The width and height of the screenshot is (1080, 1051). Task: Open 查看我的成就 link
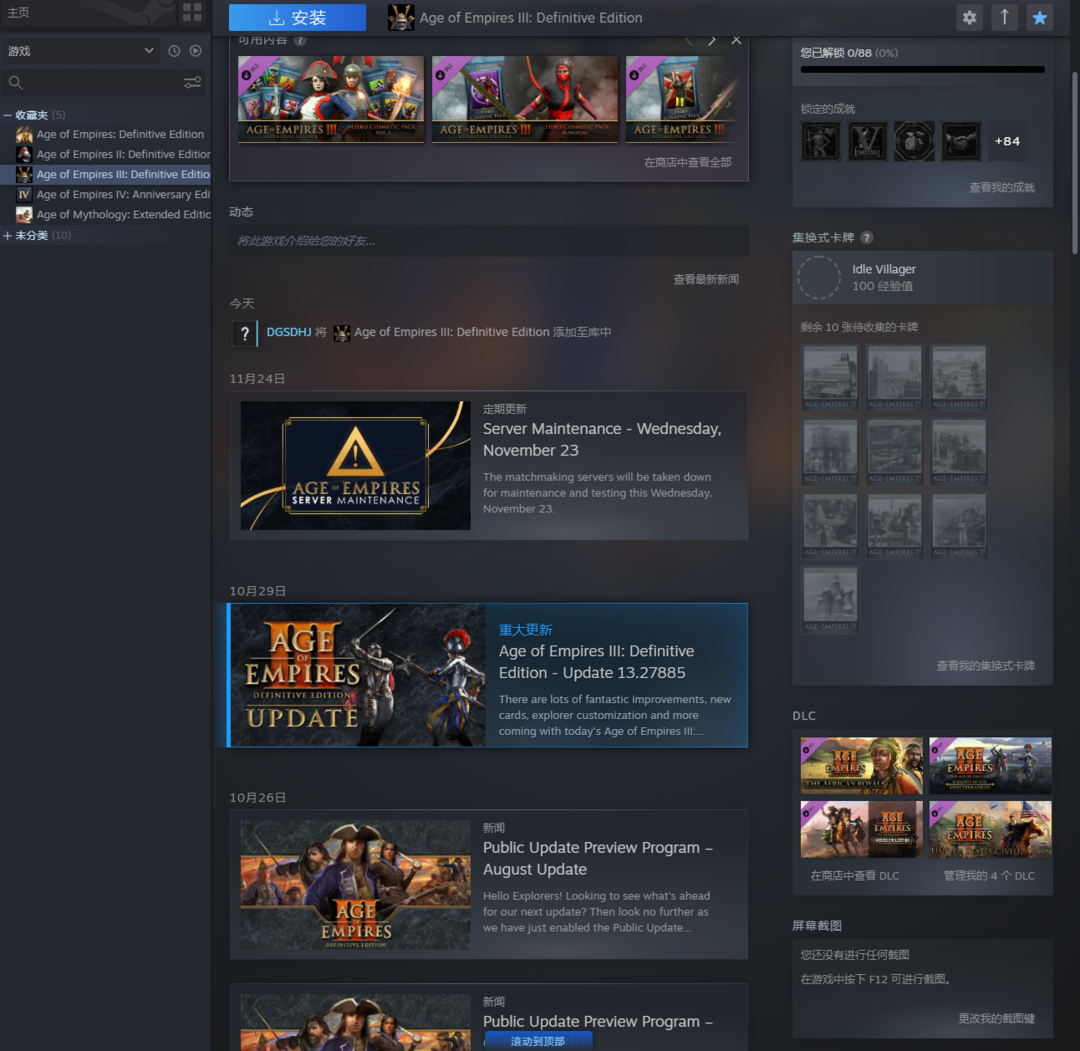point(1001,188)
